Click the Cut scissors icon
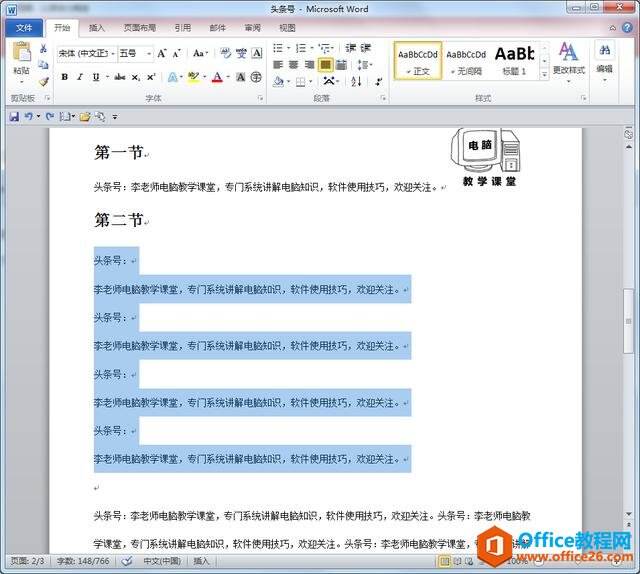The height and width of the screenshot is (574, 640). click(x=43, y=49)
